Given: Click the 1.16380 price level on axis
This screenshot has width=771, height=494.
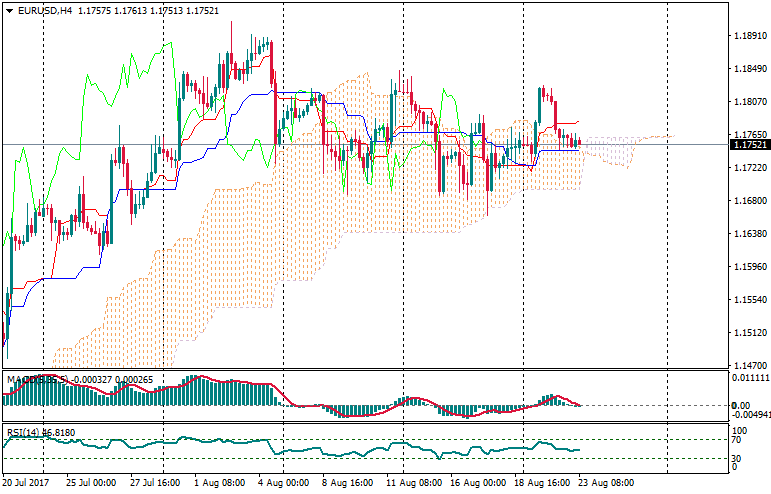Looking at the screenshot, I should point(749,233).
